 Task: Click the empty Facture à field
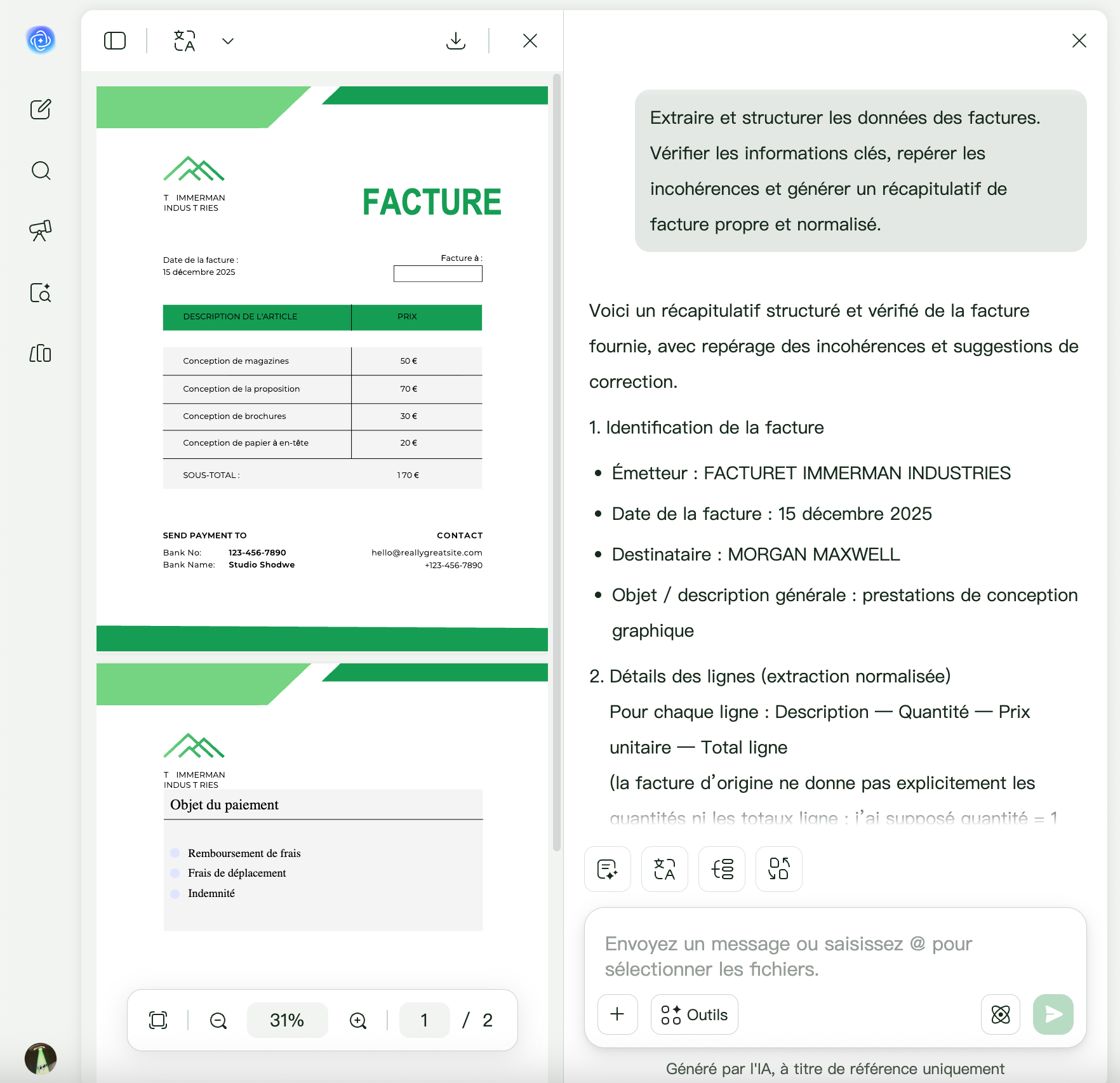click(438, 274)
